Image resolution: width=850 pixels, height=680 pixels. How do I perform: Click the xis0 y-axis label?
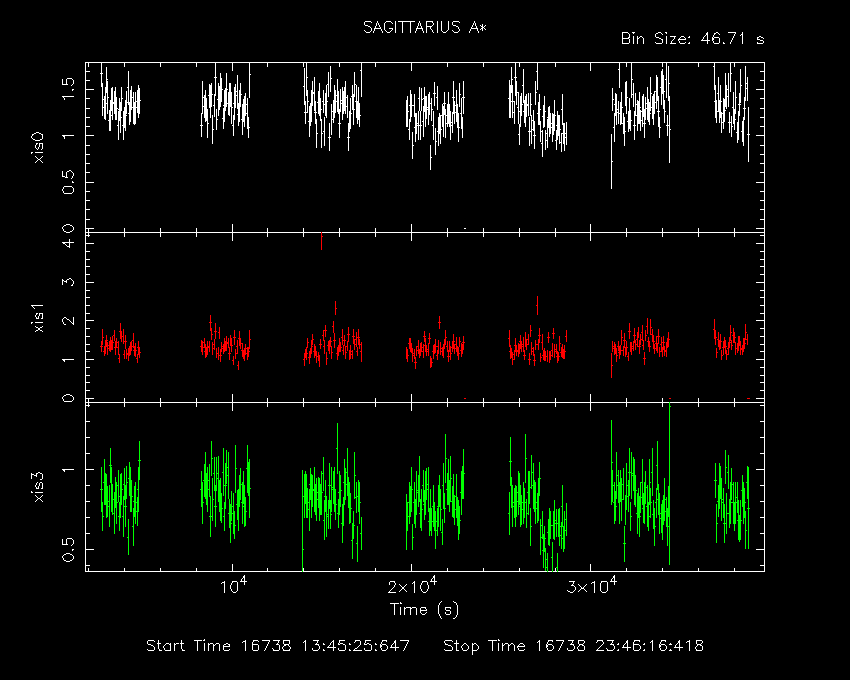pyautogui.click(x=38, y=148)
